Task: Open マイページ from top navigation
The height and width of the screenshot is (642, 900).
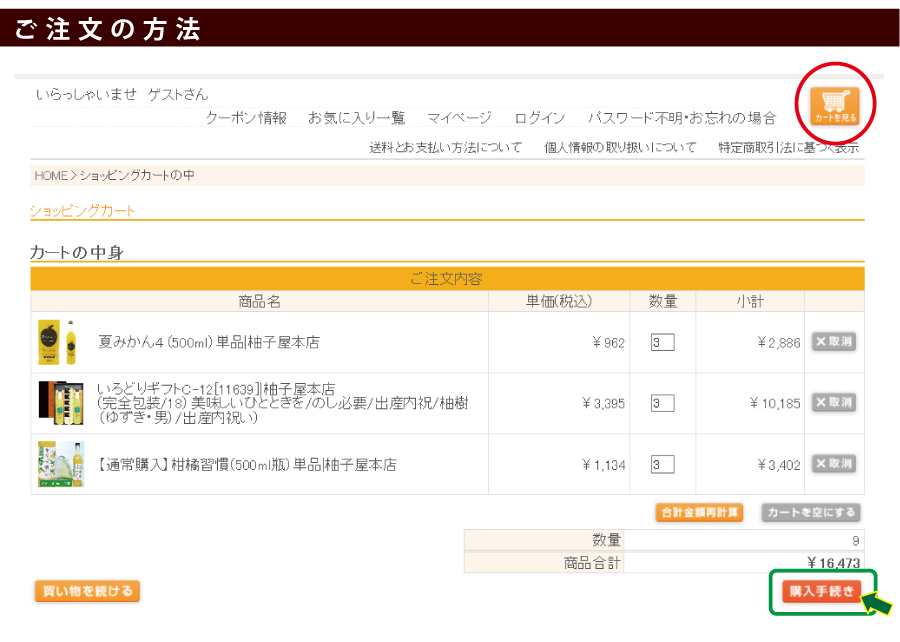Action: (459, 118)
